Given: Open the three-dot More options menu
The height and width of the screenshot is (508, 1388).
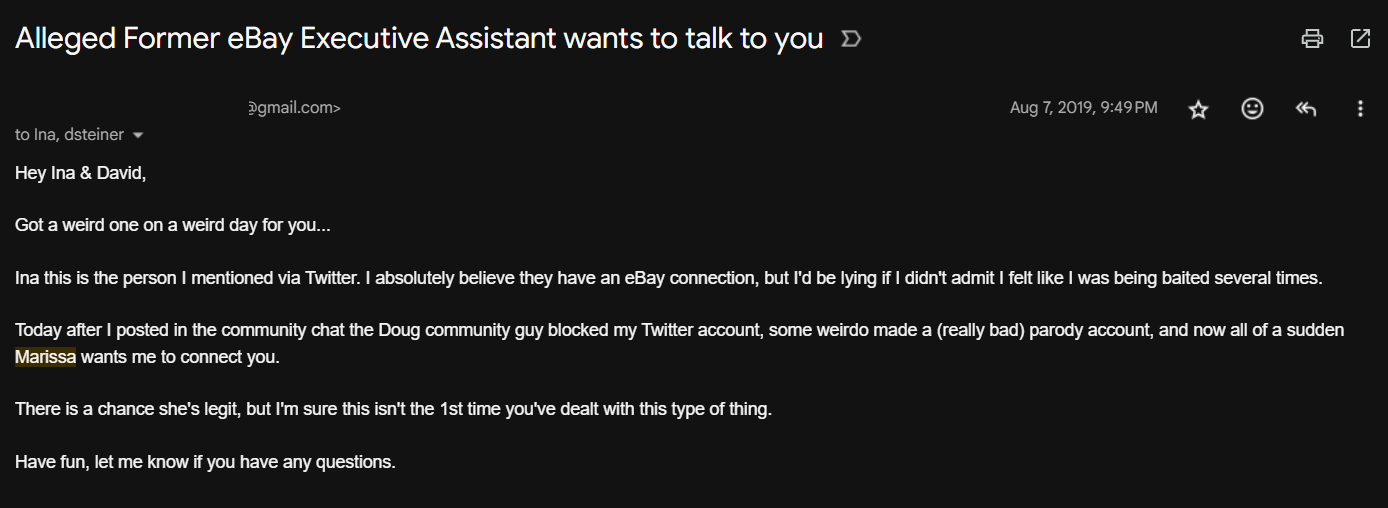Looking at the screenshot, I should [x=1360, y=109].
